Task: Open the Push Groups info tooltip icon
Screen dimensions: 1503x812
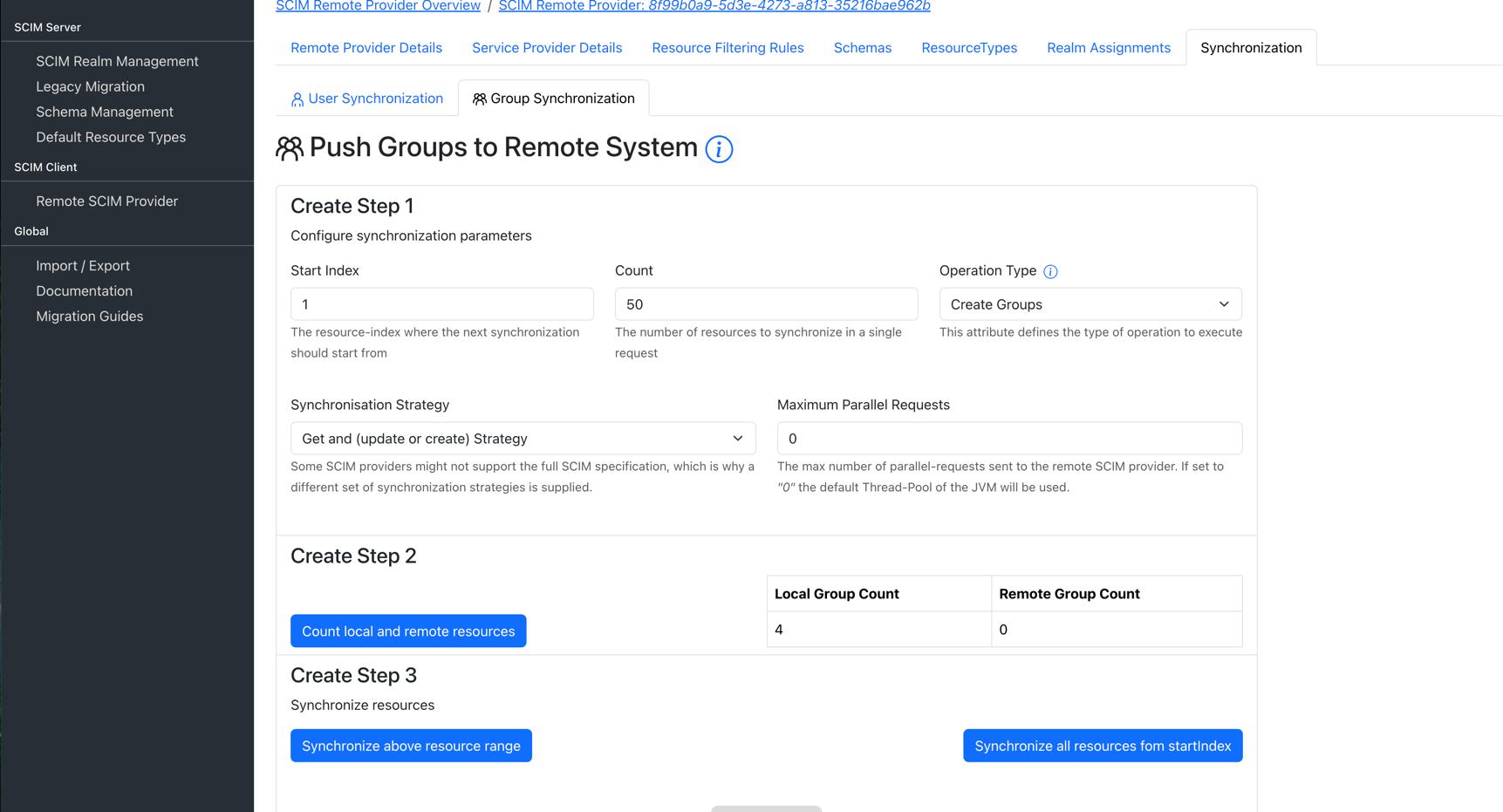Action: tap(719, 149)
